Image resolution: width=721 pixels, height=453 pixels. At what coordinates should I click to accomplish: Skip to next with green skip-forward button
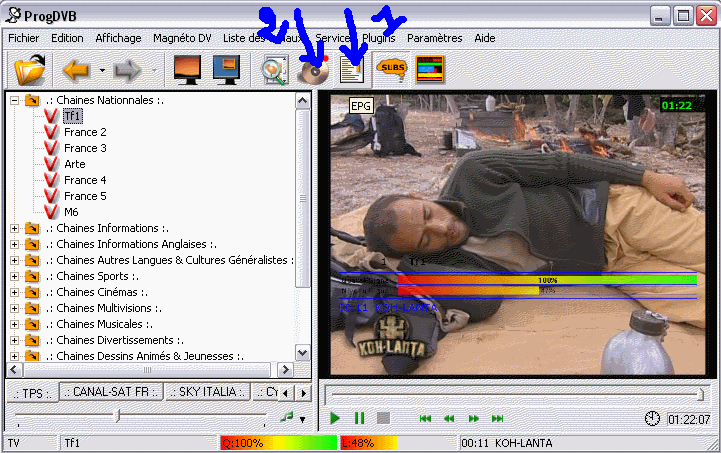(x=498, y=418)
